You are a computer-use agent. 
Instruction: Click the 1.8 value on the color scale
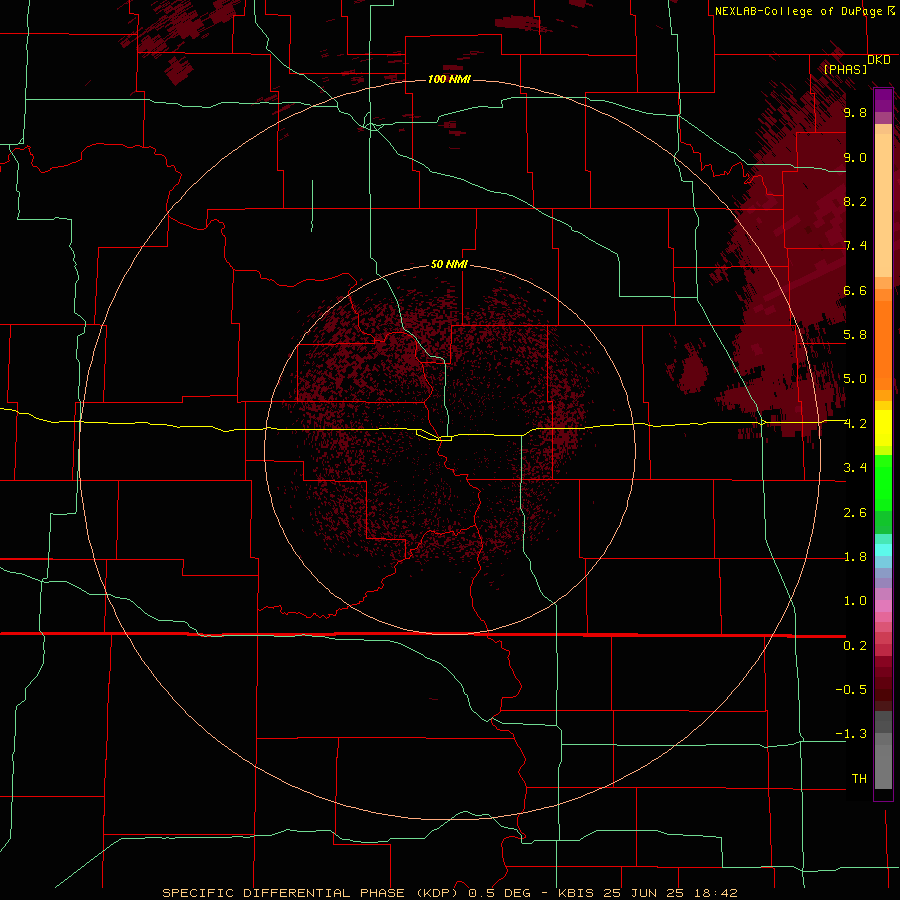855,557
